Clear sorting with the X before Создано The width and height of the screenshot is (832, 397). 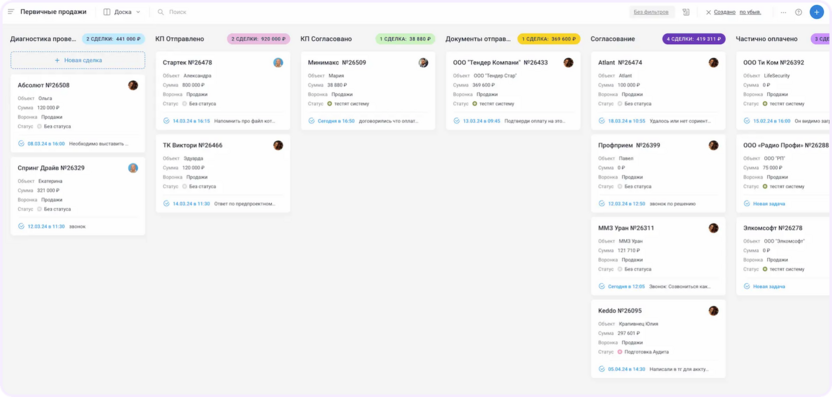(x=708, y=12)
